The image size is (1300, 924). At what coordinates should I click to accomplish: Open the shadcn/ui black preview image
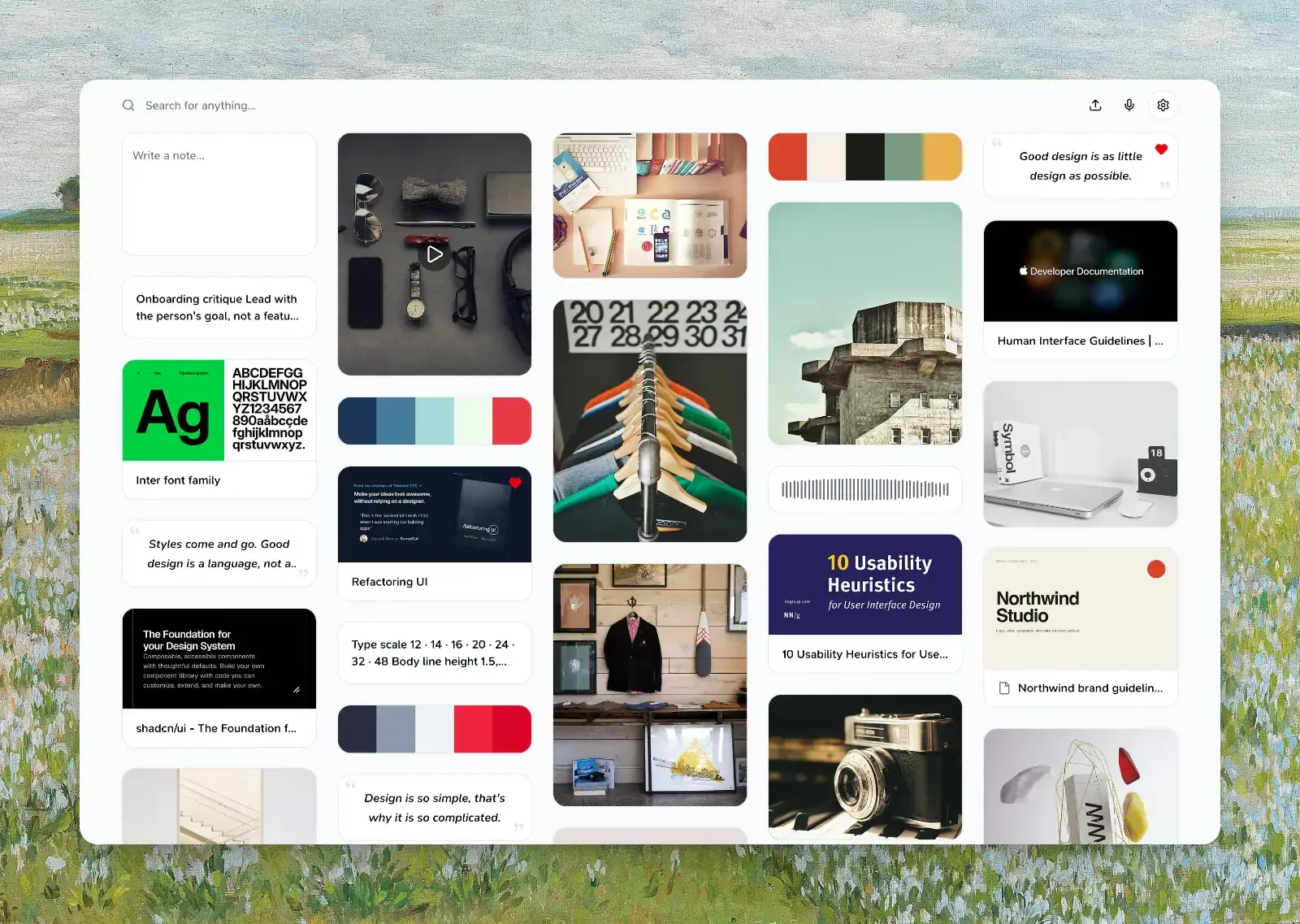[219, 658]
